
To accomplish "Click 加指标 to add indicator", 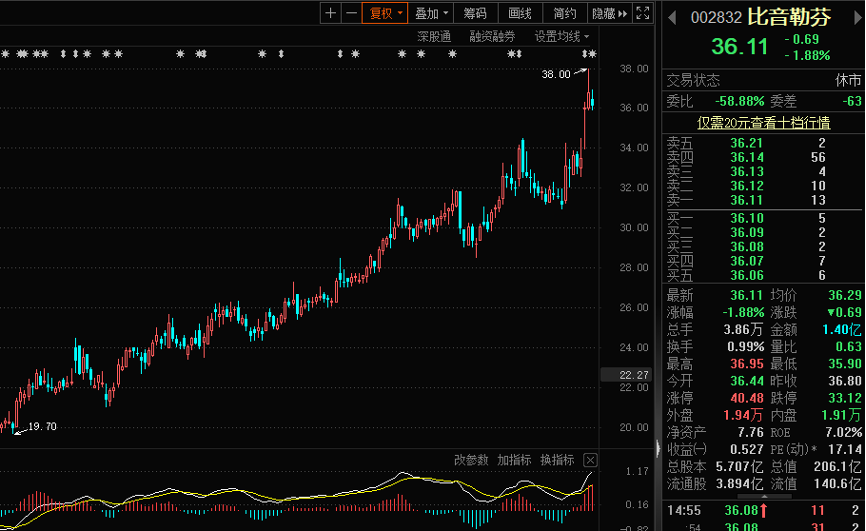I will click(514, 460).
